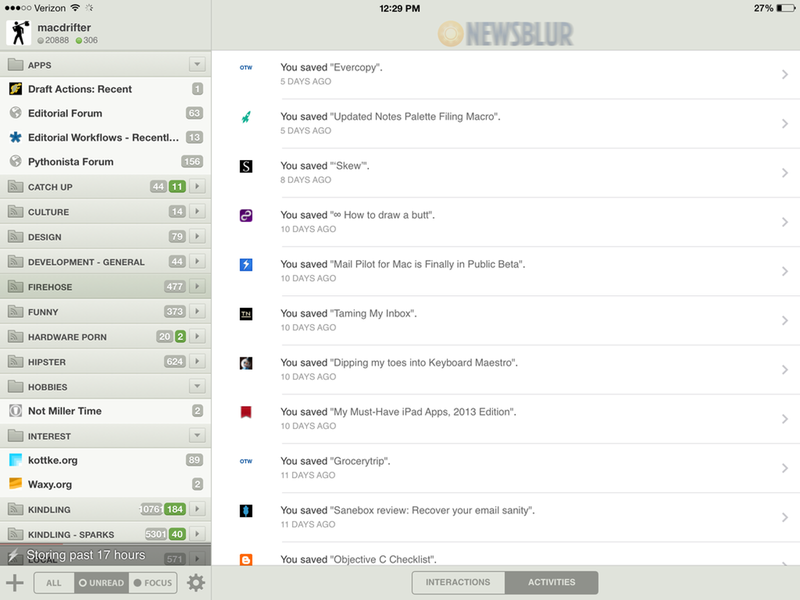This screenshot has height=600, width=800.
Task: Open the settings gear icon
Action: (x=196, y=583)
